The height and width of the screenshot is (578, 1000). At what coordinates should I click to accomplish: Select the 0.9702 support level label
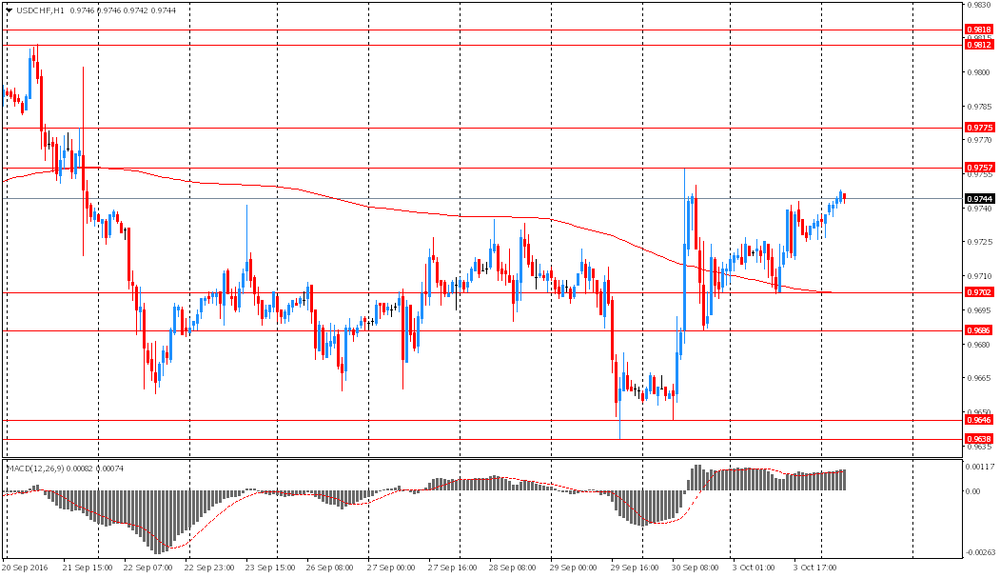tap(978, 292)
